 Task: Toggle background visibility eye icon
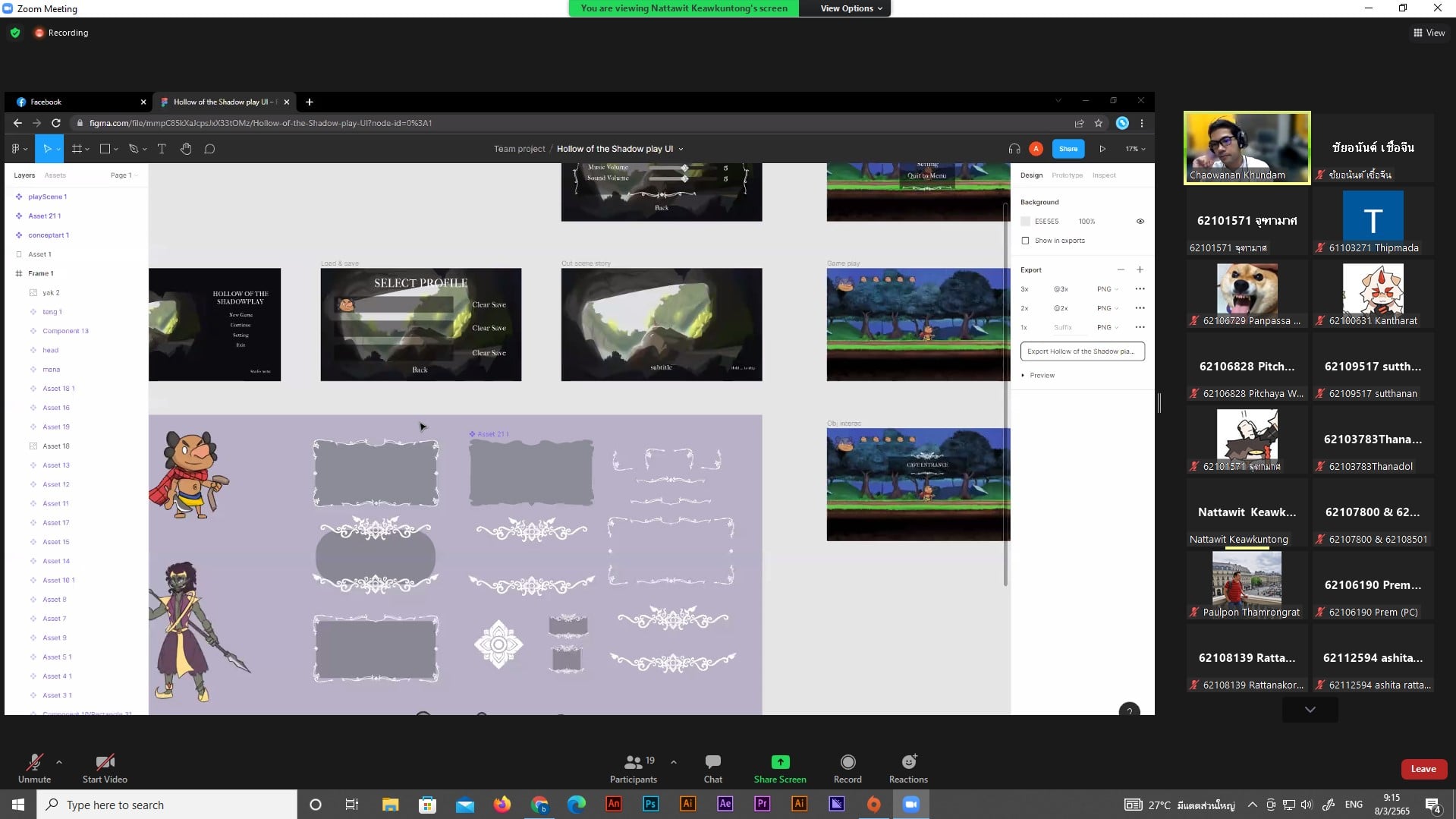tap(1140, 222)
